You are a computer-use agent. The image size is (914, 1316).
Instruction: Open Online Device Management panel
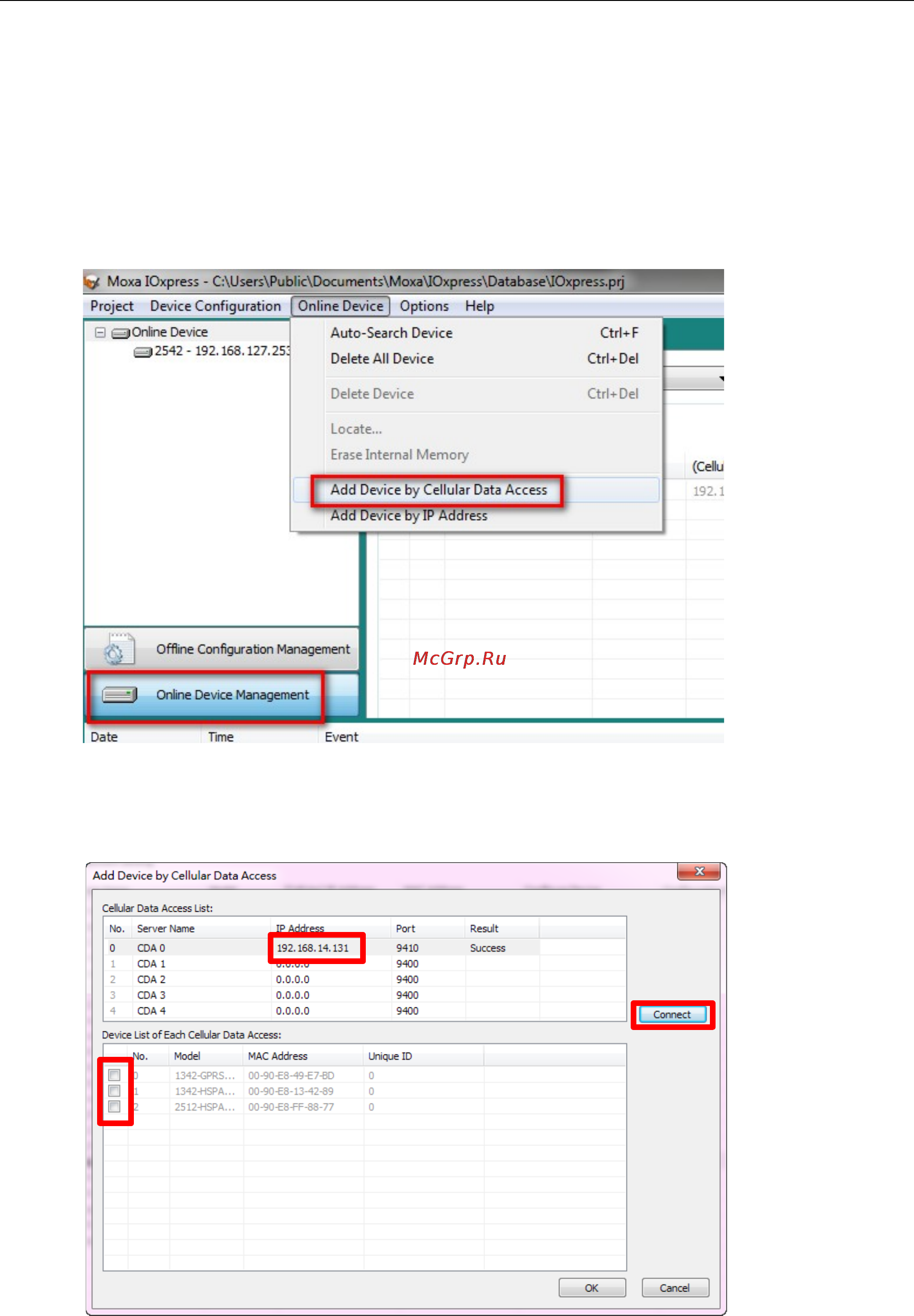tap(222, 695)
